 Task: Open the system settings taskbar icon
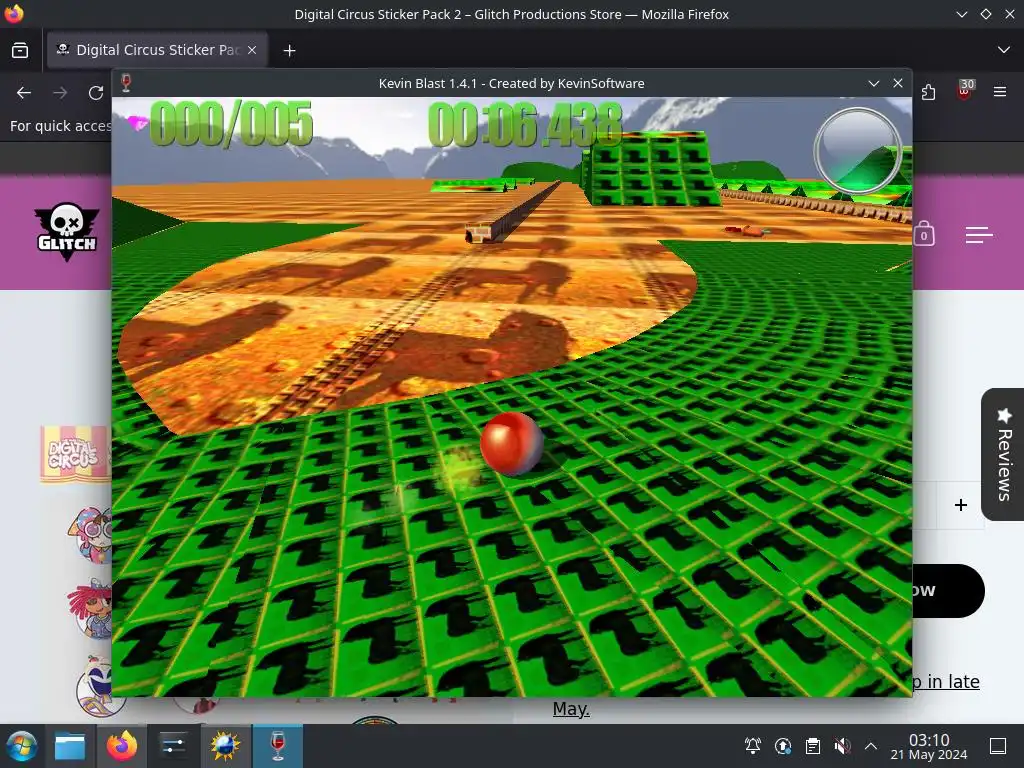pyautogui.click(x=173, y=746)
